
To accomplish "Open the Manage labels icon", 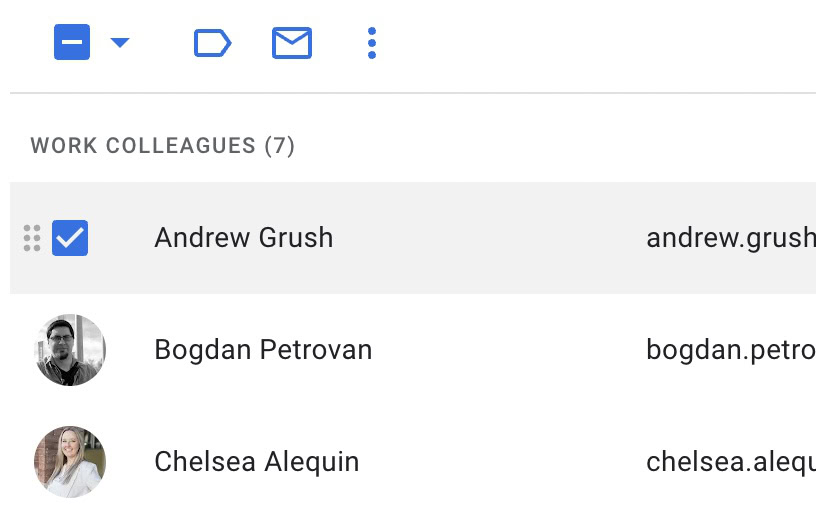I will pos(212,43).
